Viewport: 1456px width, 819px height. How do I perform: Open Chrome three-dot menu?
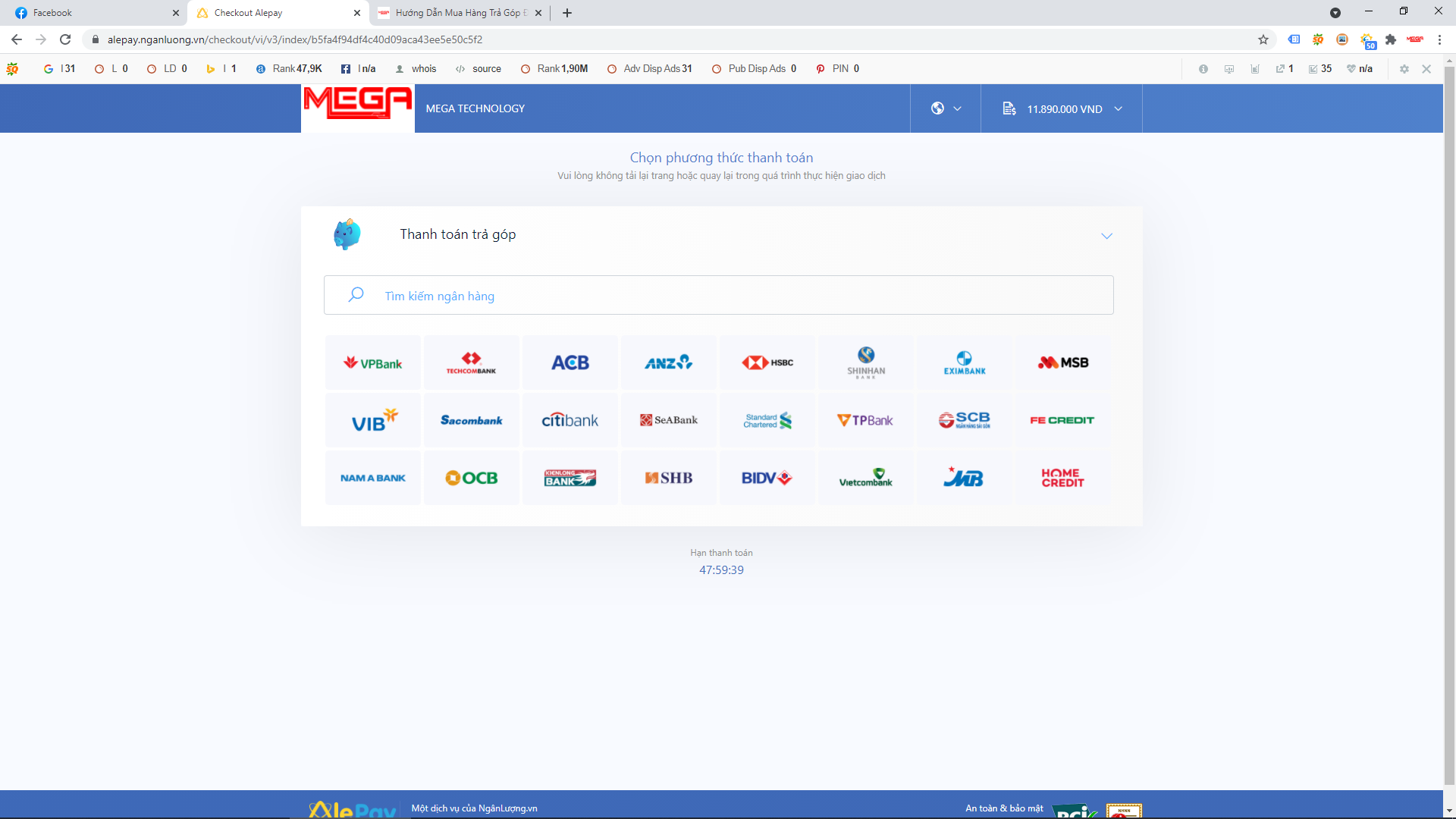point(1439,39)
